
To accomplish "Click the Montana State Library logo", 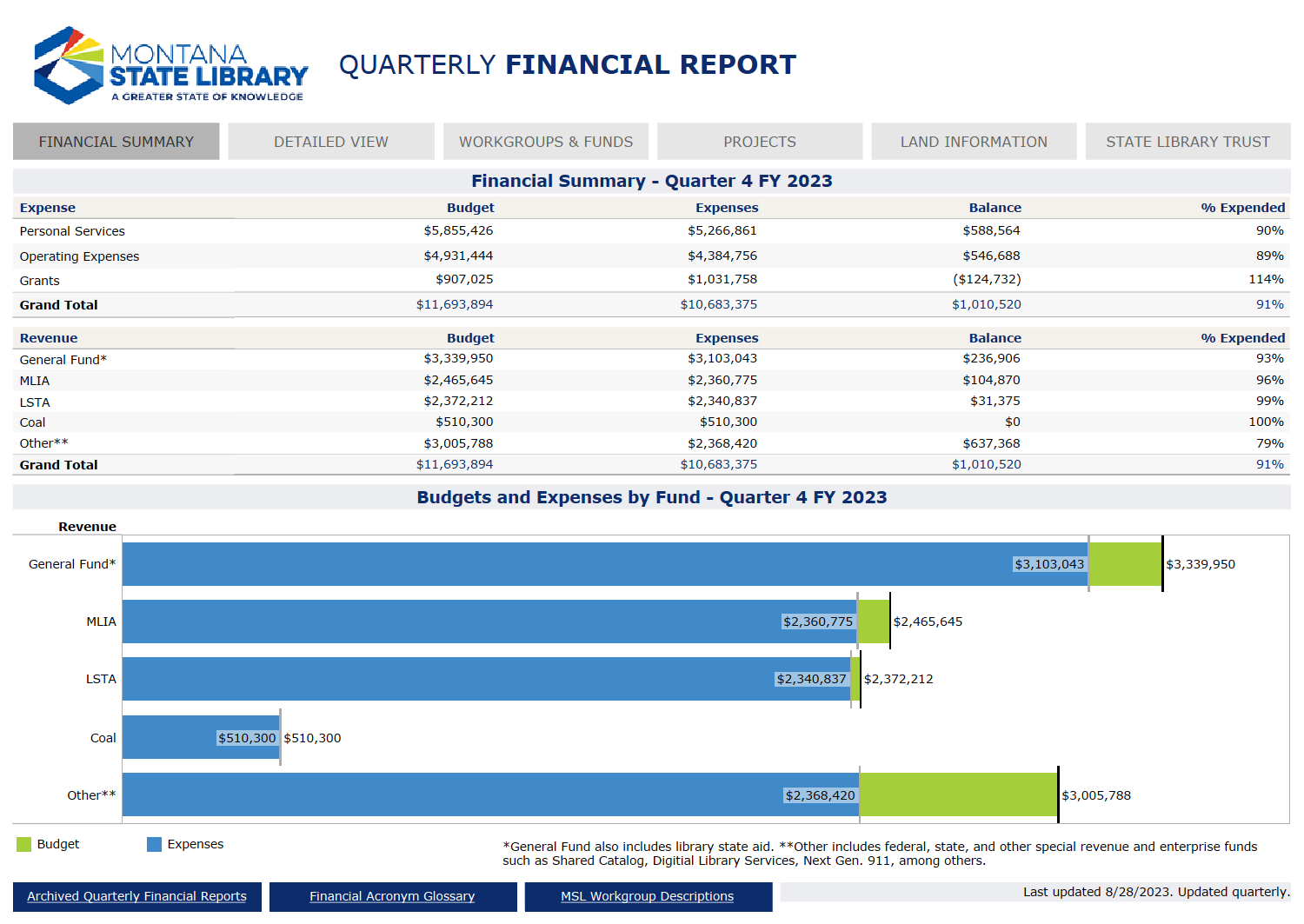I will [170, 66].
